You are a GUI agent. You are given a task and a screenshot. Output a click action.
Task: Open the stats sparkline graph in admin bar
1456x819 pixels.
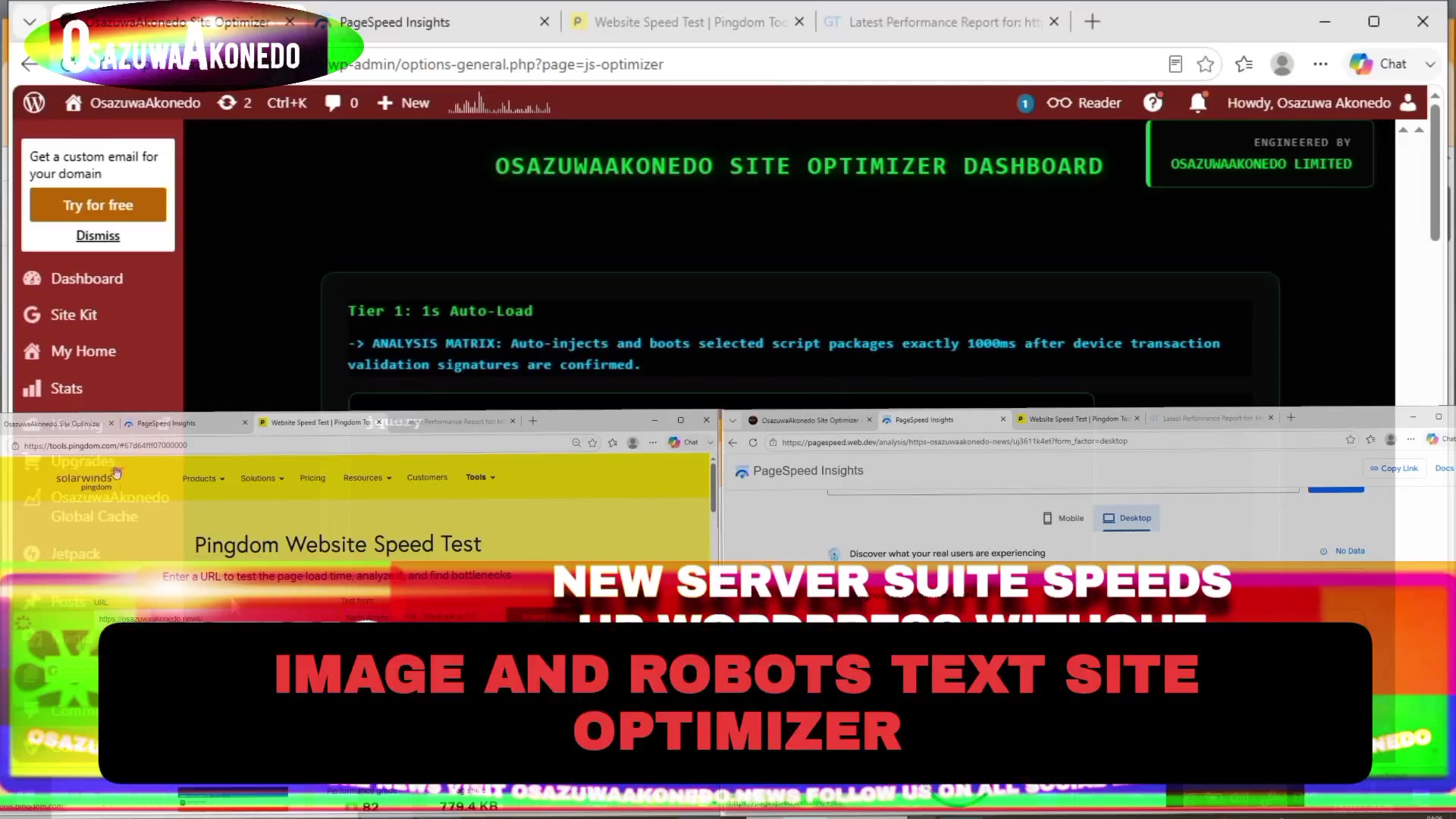499,103
